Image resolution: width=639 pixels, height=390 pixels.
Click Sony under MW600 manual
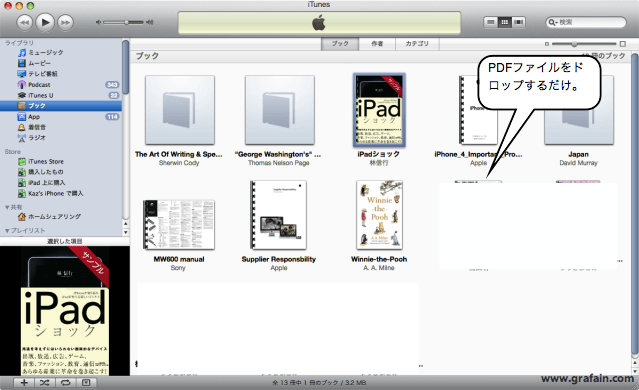[178, 268]
